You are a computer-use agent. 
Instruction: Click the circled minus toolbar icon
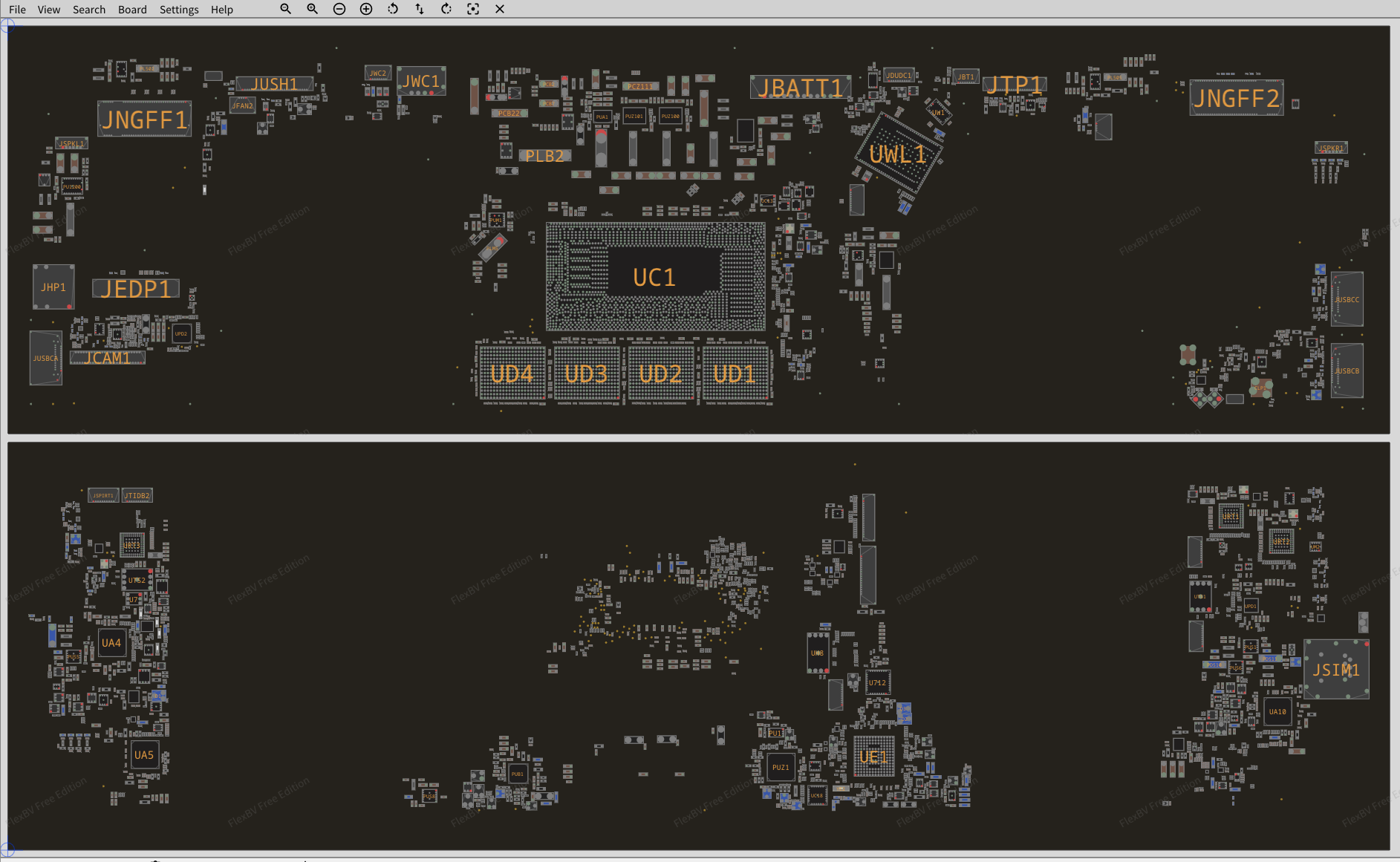click(339, 9)
